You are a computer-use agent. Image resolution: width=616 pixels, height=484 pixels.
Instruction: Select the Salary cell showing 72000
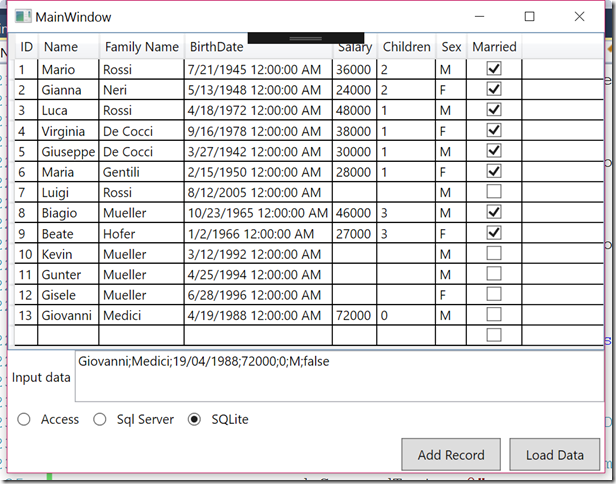pyautogui.click(x=353, y=315)
